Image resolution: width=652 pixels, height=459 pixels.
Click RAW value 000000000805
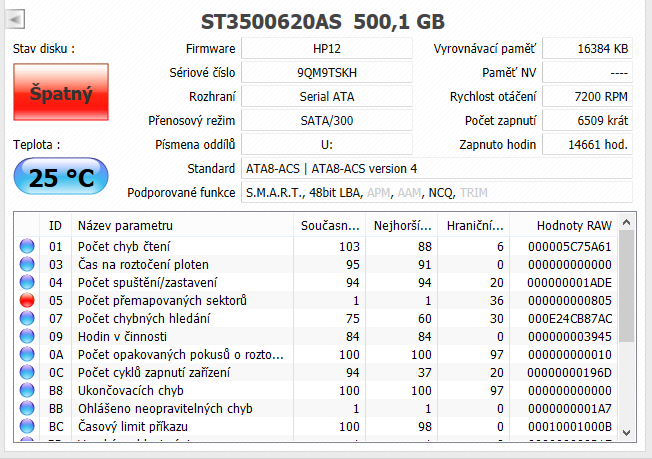pos(570,301)
